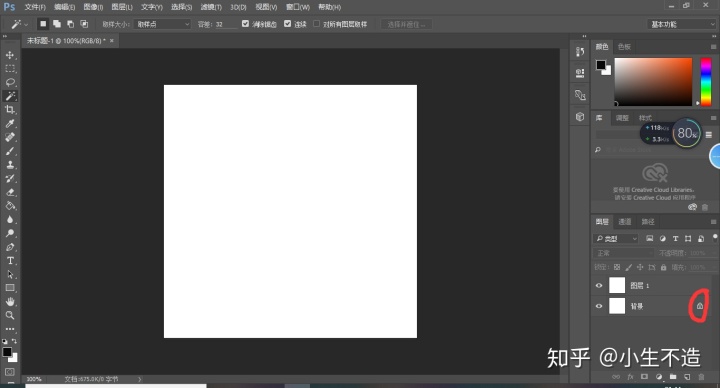Image resolution: width=720 pixels, height=388 pixels.
Task: Select the Dodge tool
Action: click(x=10, y=233)
